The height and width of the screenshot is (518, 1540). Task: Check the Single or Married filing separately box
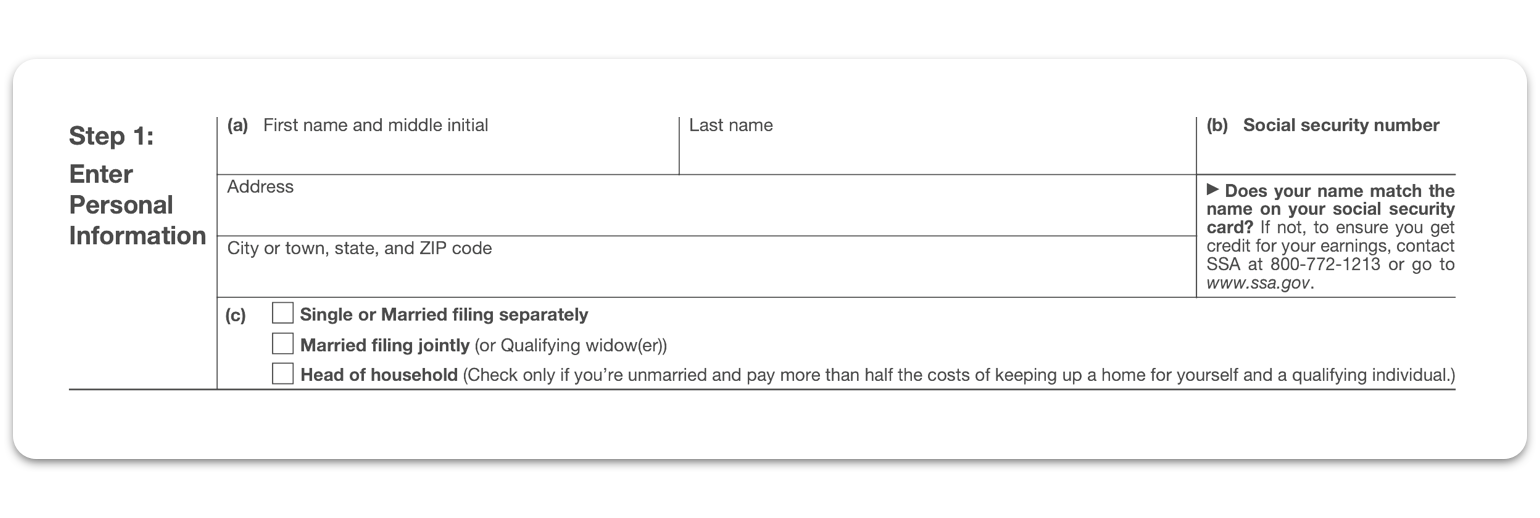pyautogui.click(x=283, y=314)
